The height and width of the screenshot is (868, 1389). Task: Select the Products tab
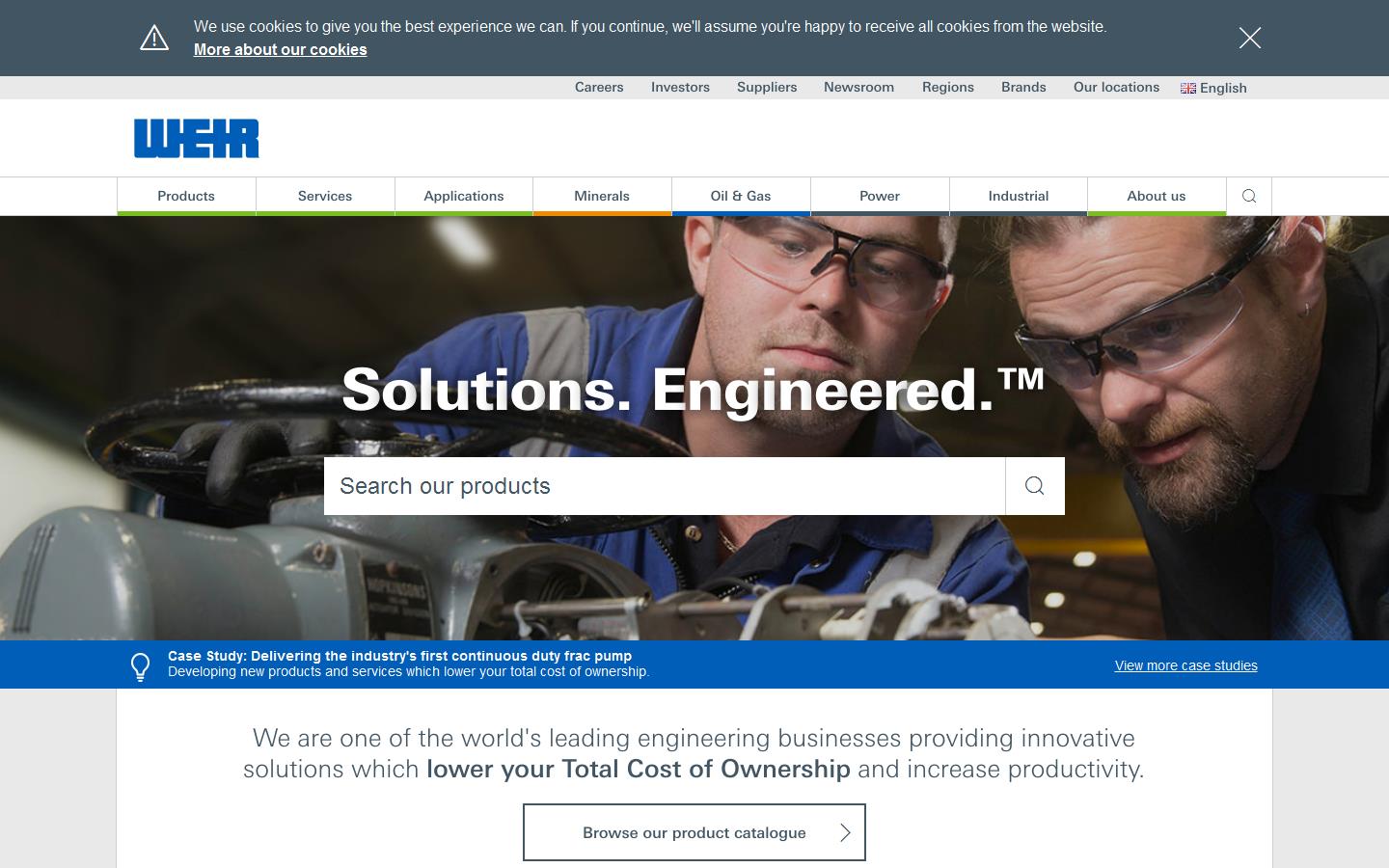pos(185,196)
